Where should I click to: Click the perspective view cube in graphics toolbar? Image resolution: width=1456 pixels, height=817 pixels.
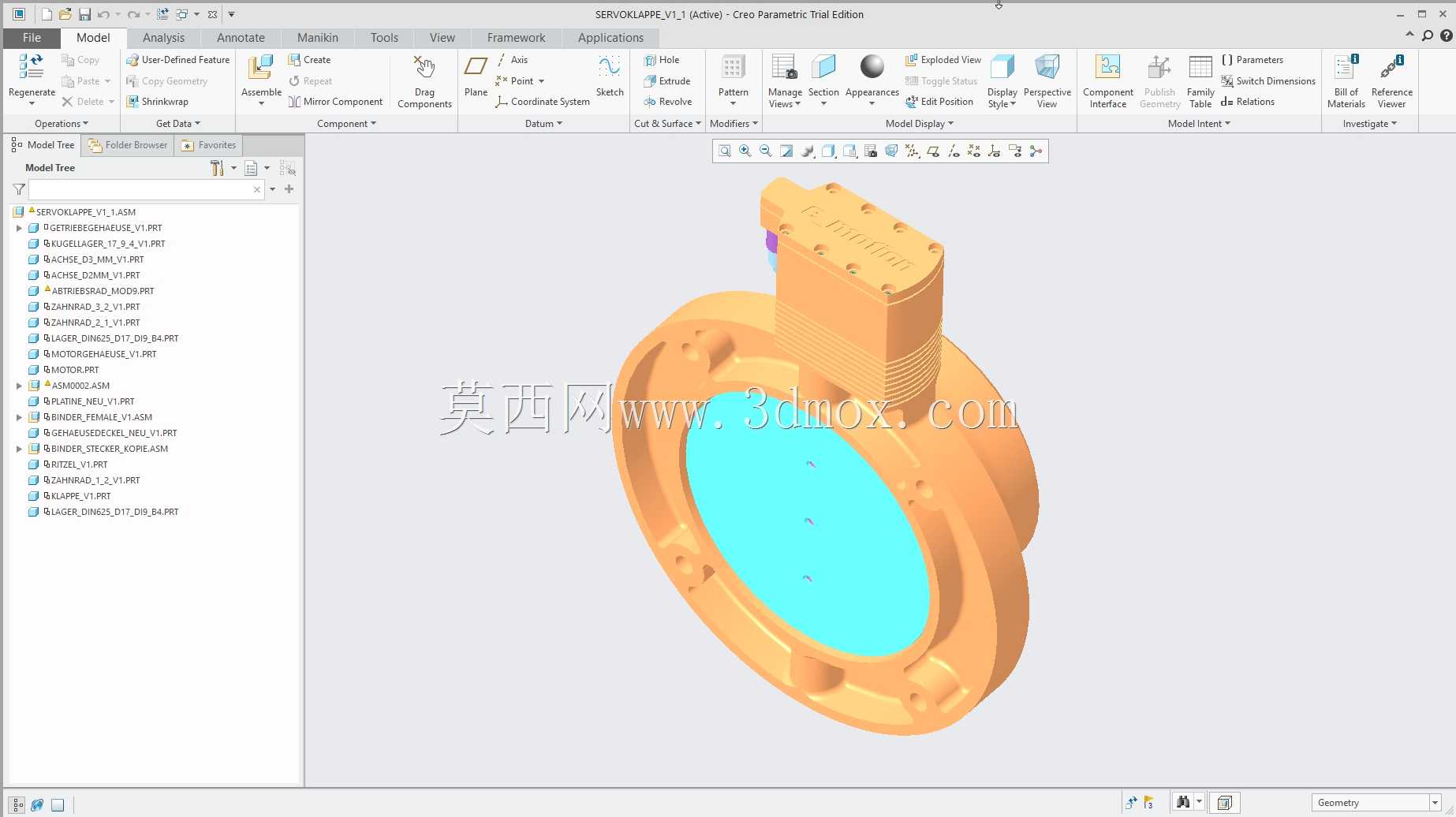coord(891,151)
